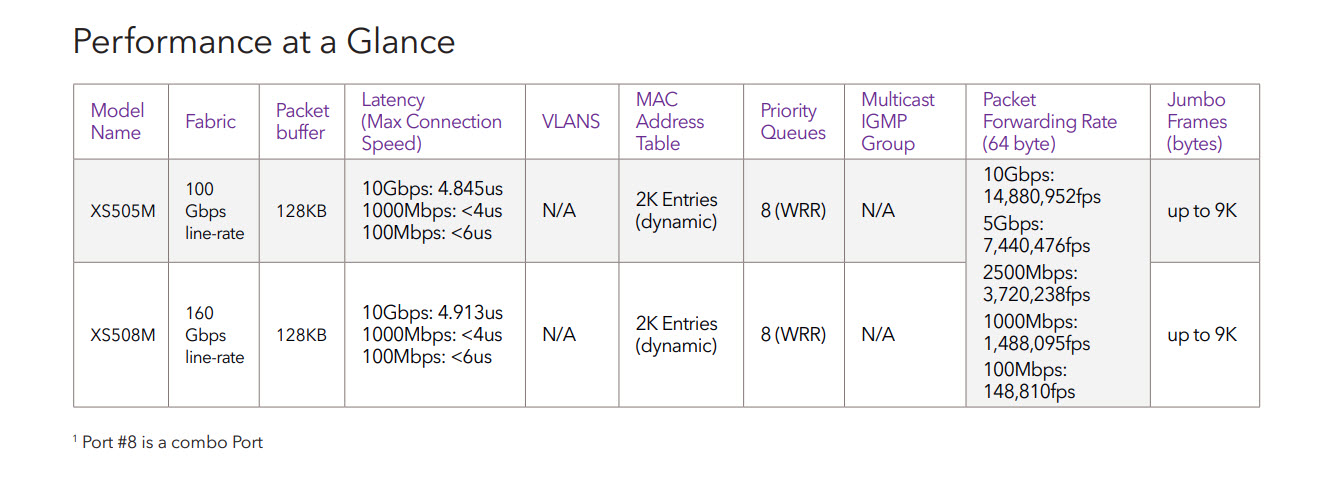Select 'Packet Forwarding Rate (64 byte)' header

tap(1050, 121)
